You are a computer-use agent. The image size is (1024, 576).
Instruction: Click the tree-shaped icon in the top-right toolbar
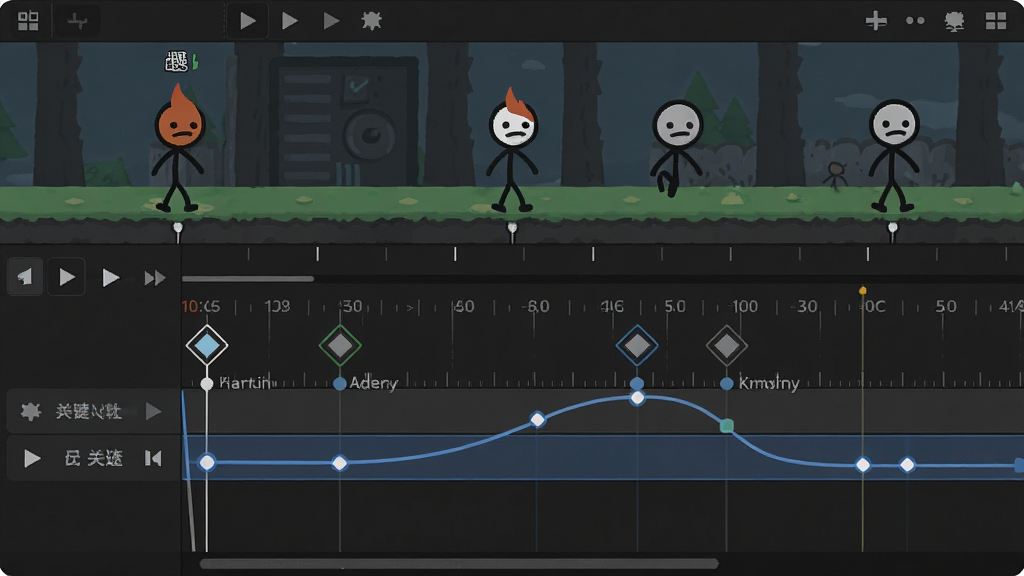point(955,22)
